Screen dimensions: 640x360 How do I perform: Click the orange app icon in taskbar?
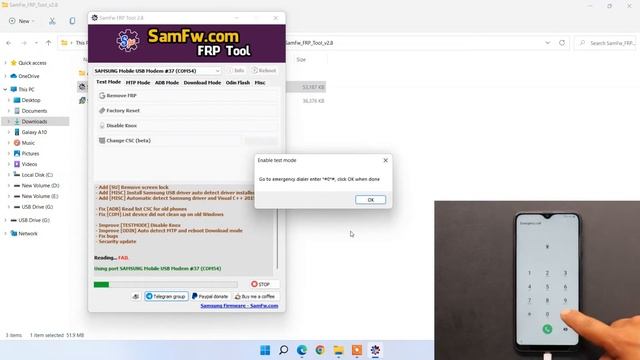tap(357, 350)
